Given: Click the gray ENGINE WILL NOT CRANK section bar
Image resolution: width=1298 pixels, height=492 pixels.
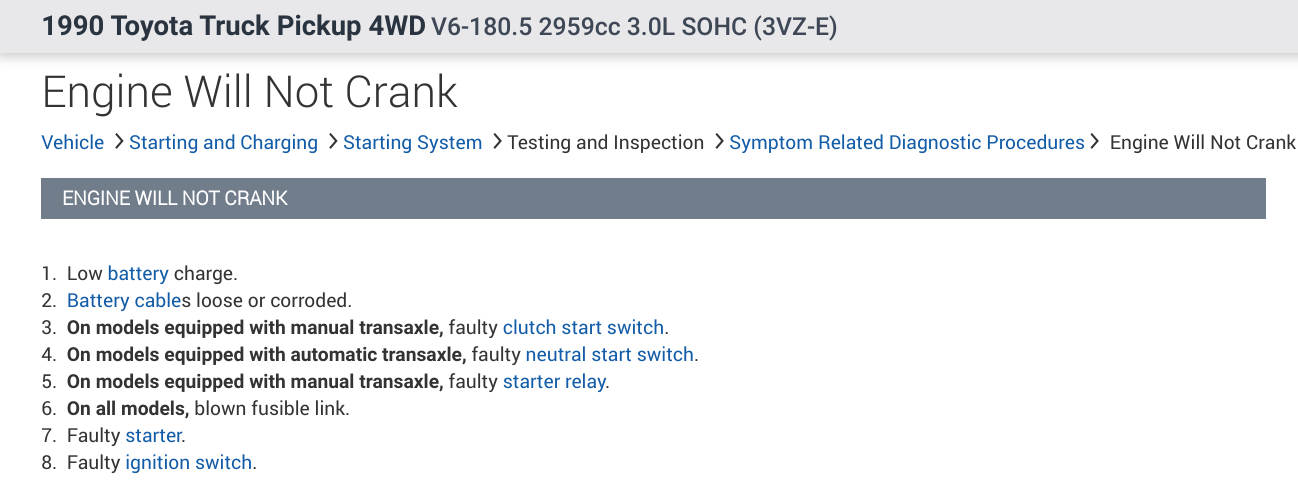Looking at the screenshot, I should click(653, 198).
